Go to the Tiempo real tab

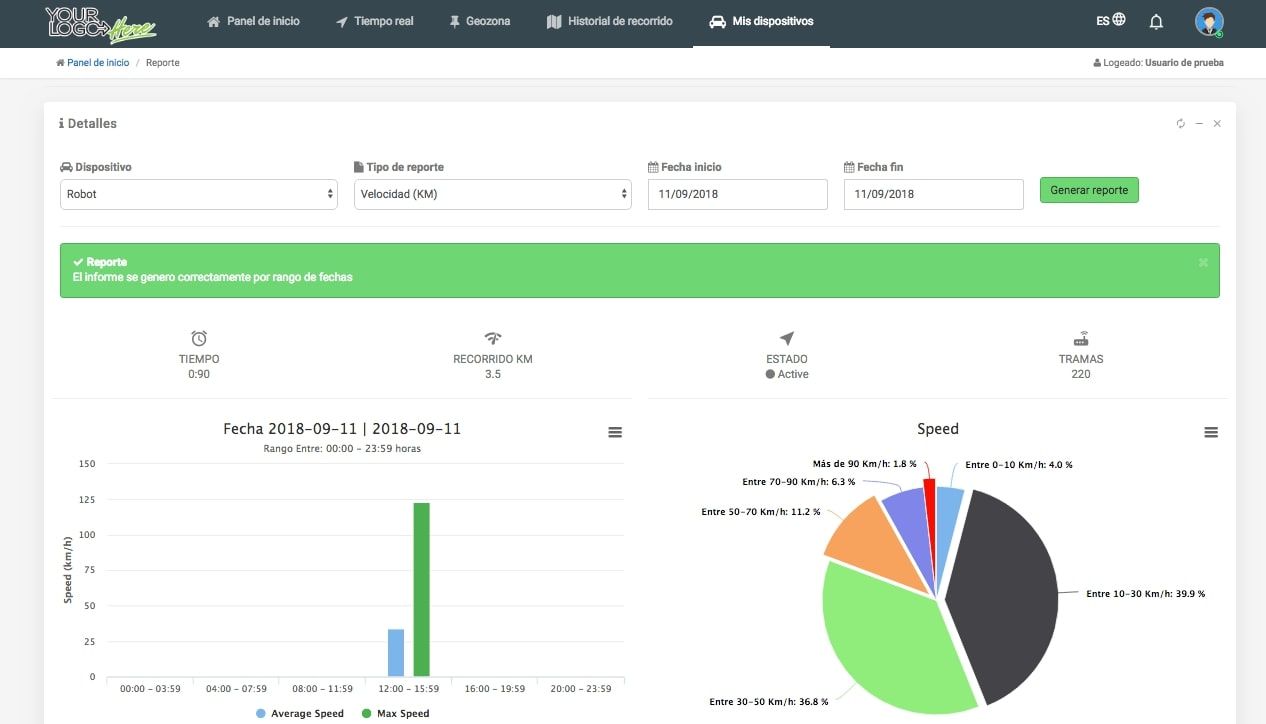[374, 21]
